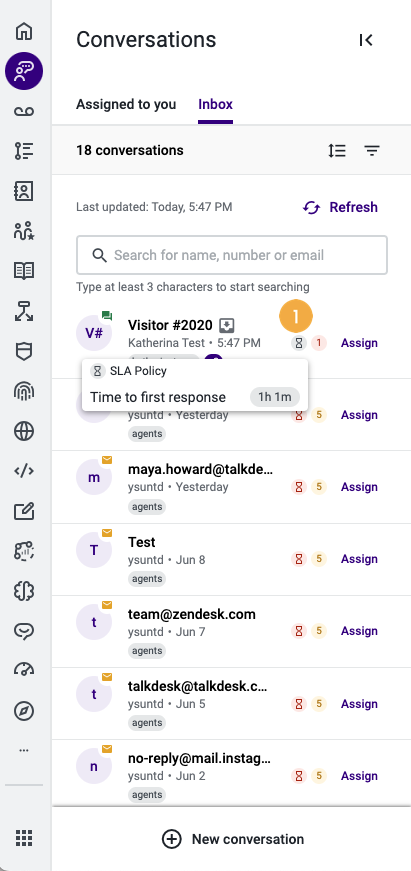Open the fingerprint identity icon
Screen dimensions: 411x871
(24, 391)
